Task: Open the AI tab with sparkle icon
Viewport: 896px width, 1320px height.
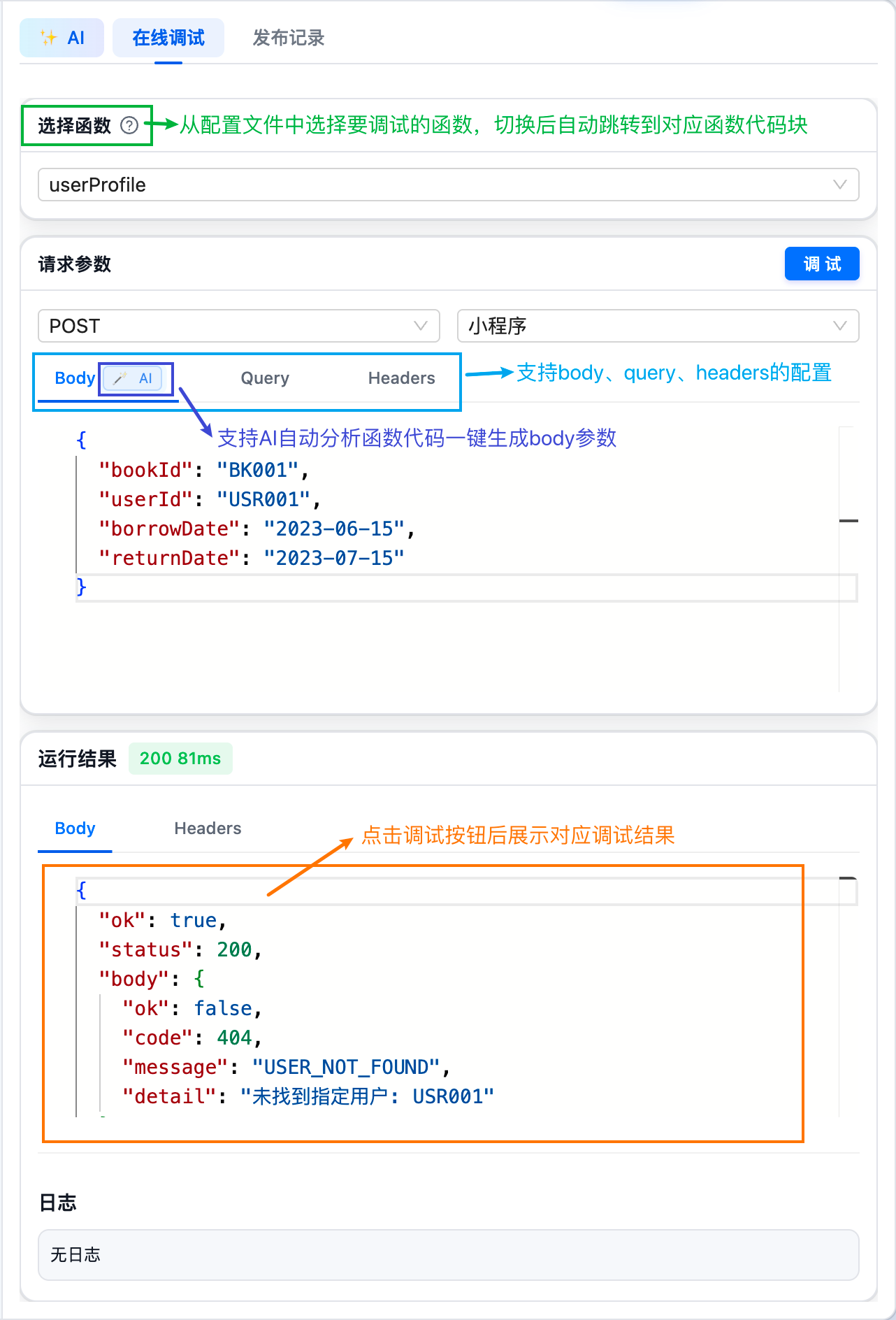Action: pos(62,38)
